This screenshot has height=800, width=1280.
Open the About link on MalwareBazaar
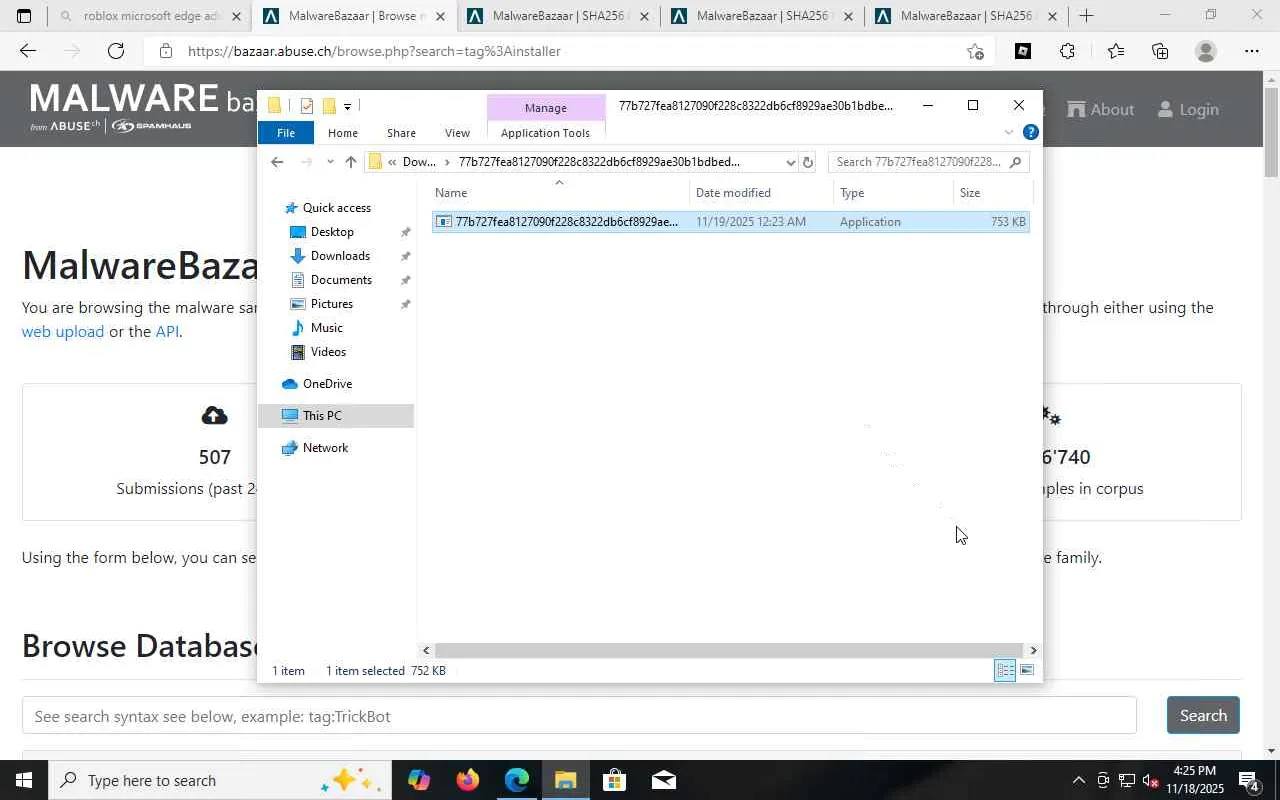1101,109
